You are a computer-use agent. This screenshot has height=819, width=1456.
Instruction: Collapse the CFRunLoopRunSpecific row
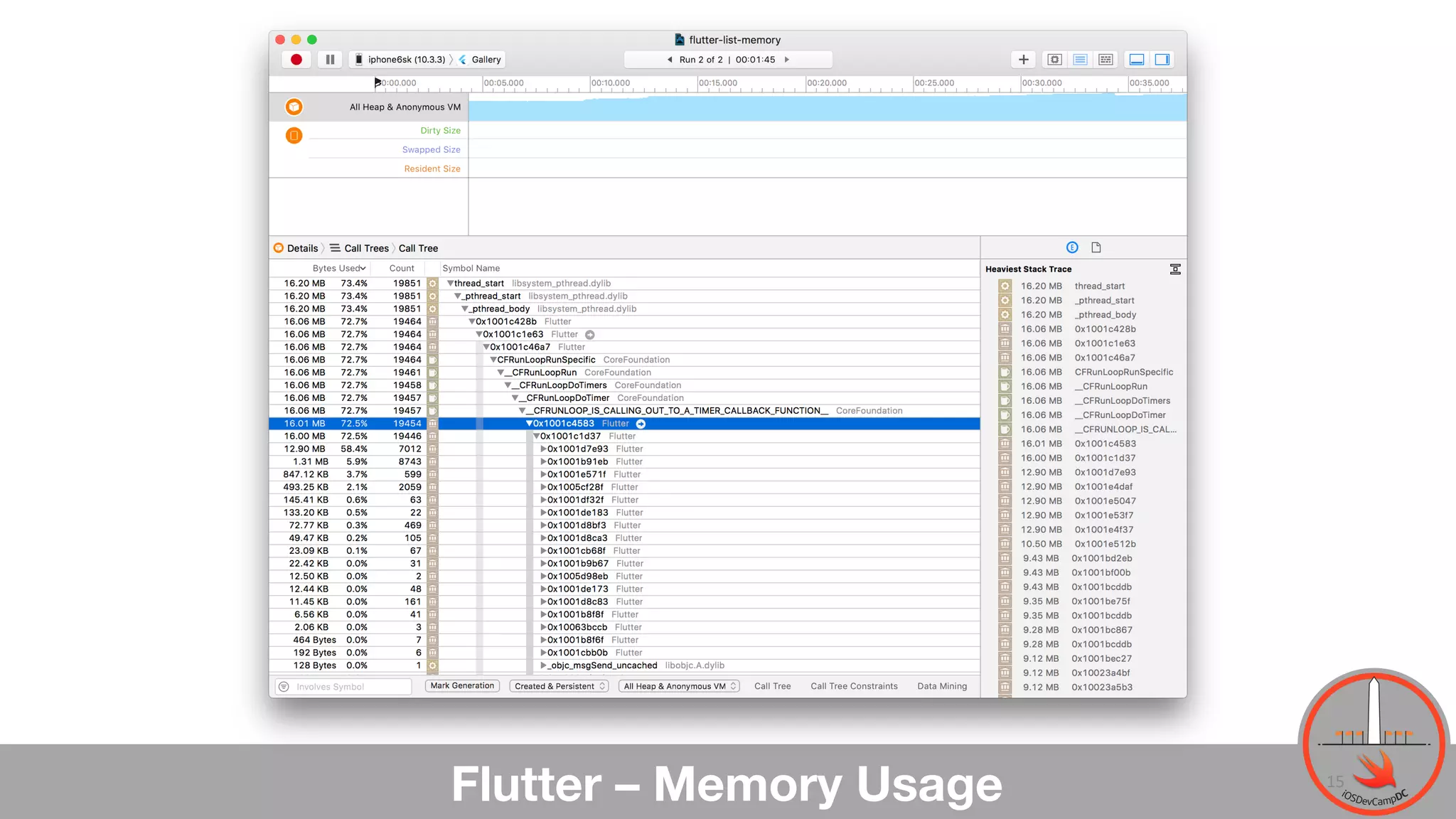pyautogui.click(x=493, y=360)
